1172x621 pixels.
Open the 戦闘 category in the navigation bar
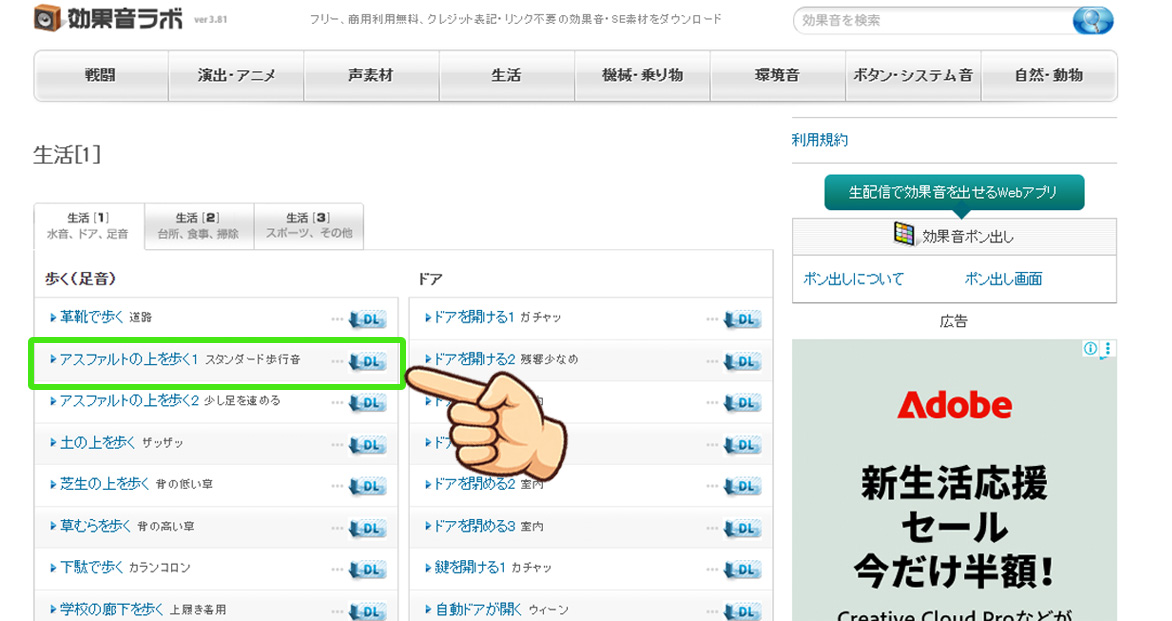point(101,75)
